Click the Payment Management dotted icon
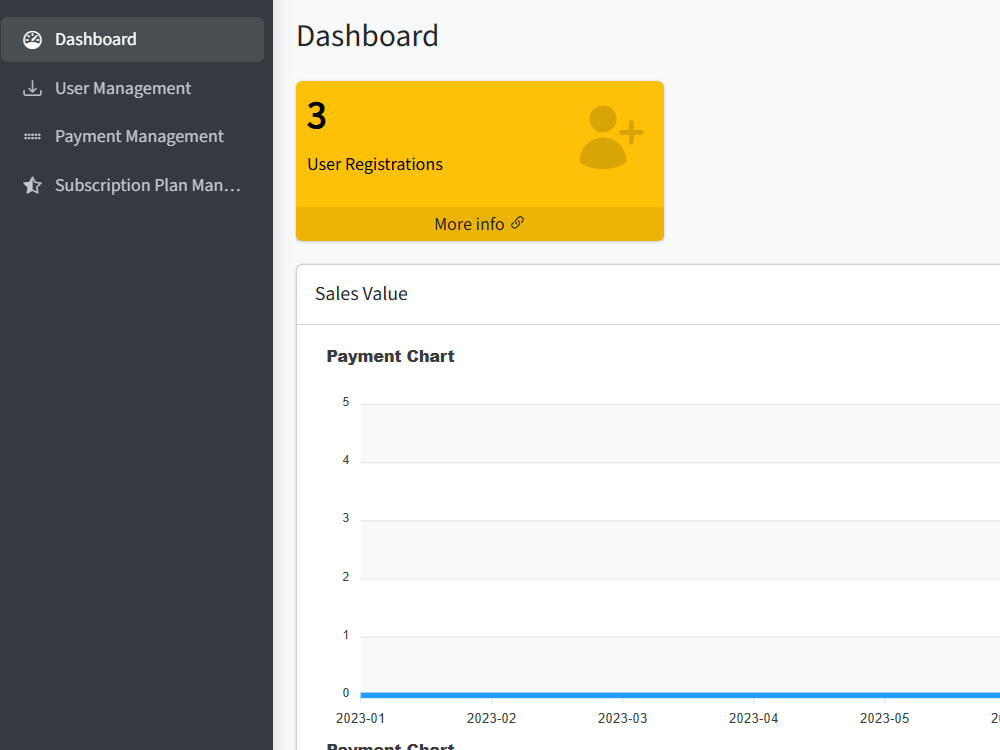 (x=33, y=136)
